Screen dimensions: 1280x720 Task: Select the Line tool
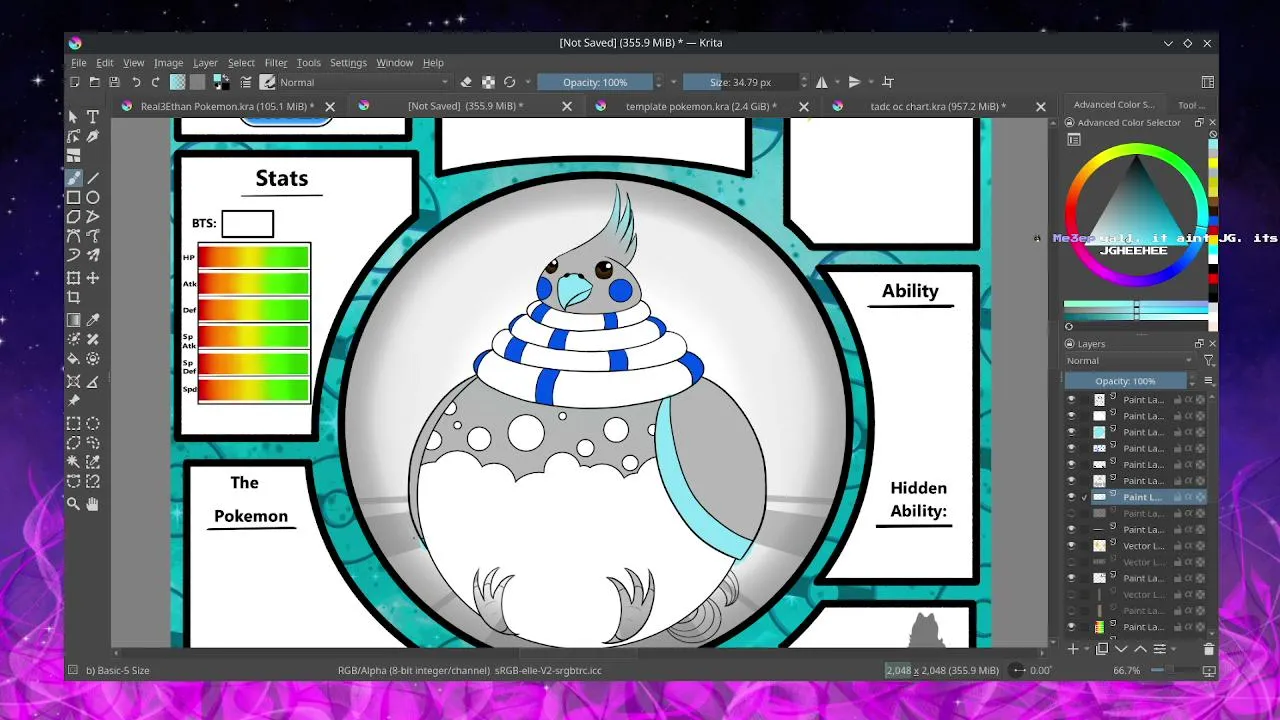click(93, 177)
